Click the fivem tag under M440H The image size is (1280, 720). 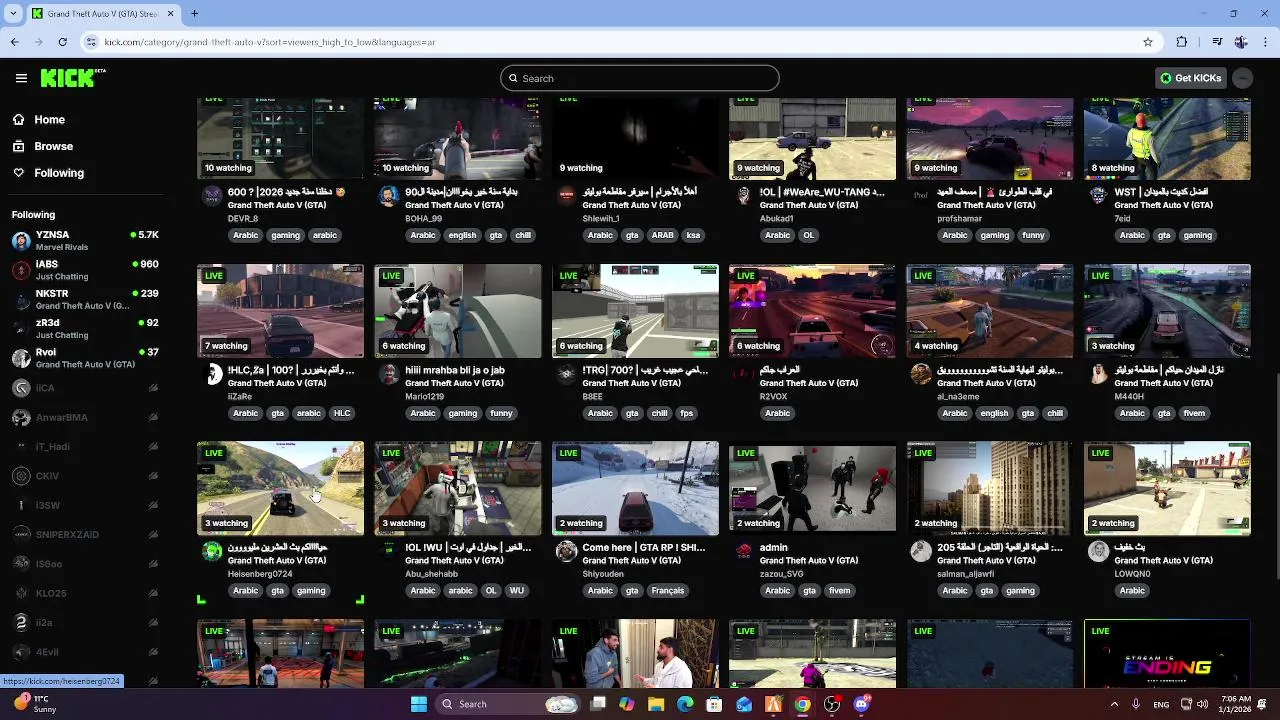(x=1194, y=413)
